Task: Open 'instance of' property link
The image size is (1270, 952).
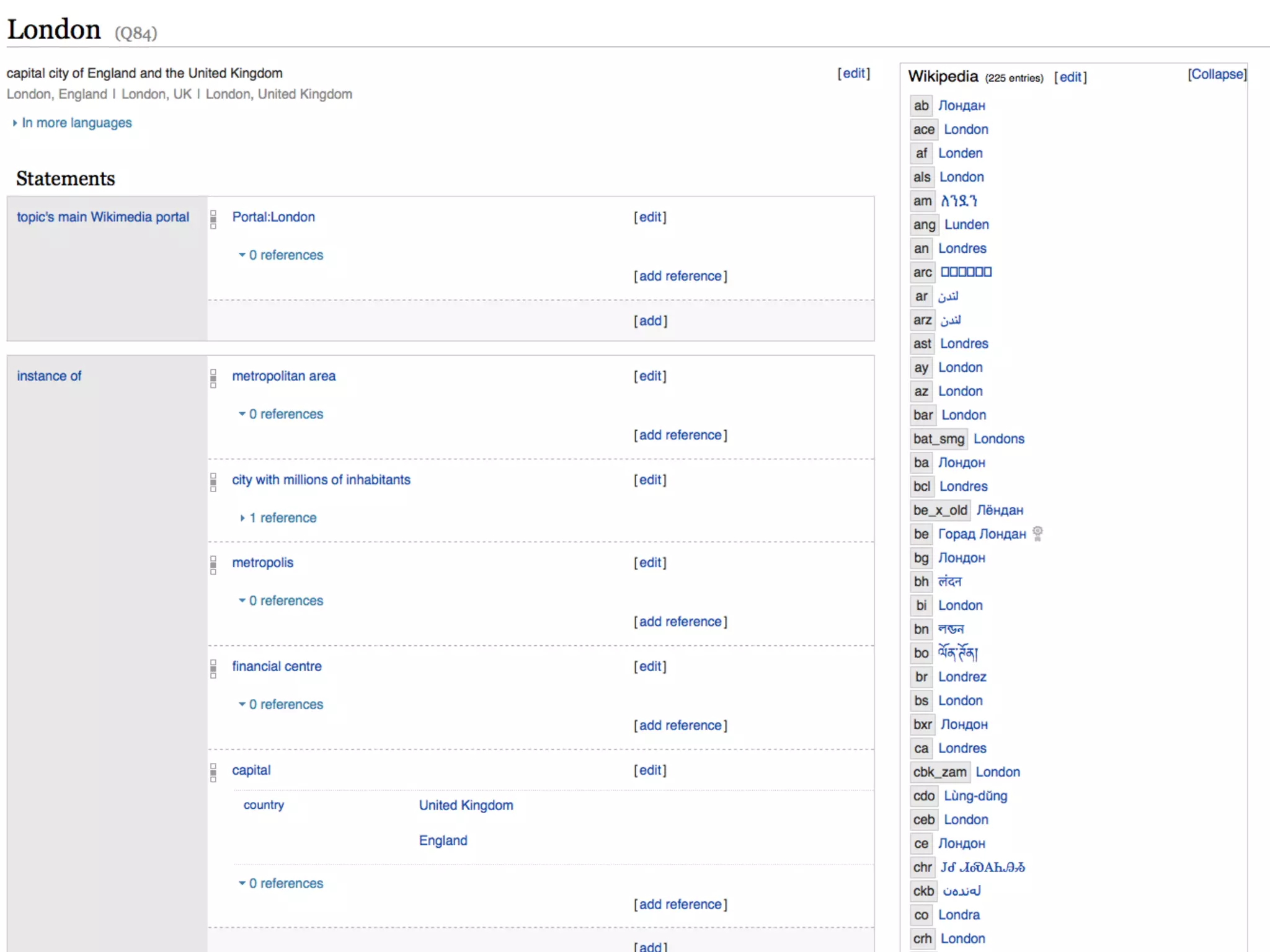Action: pos(49,376)
